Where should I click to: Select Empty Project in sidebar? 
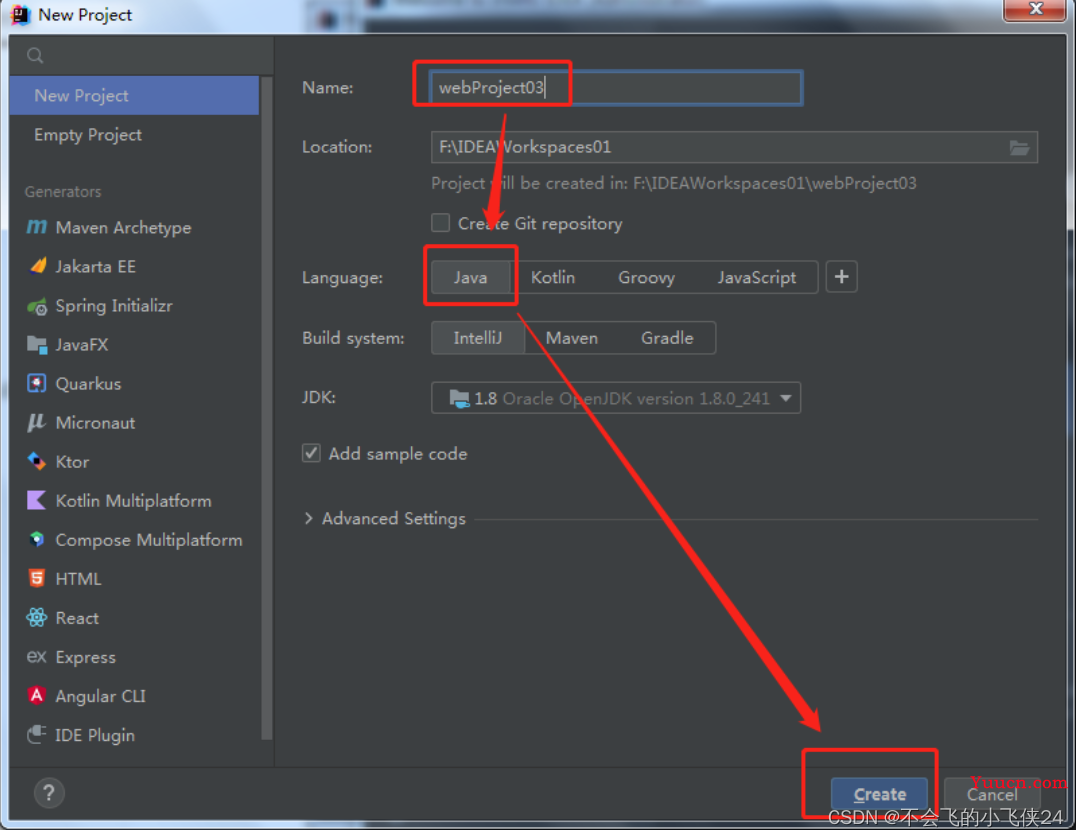(134, 135)
